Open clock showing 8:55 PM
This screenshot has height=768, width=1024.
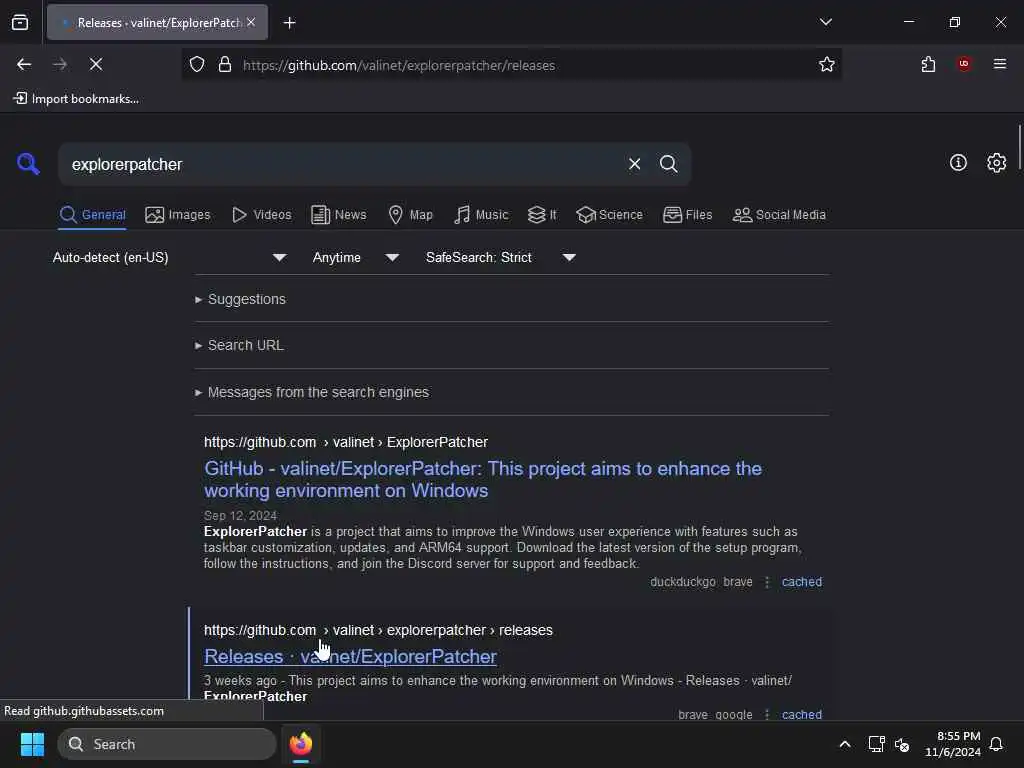(x=952, y=744)
